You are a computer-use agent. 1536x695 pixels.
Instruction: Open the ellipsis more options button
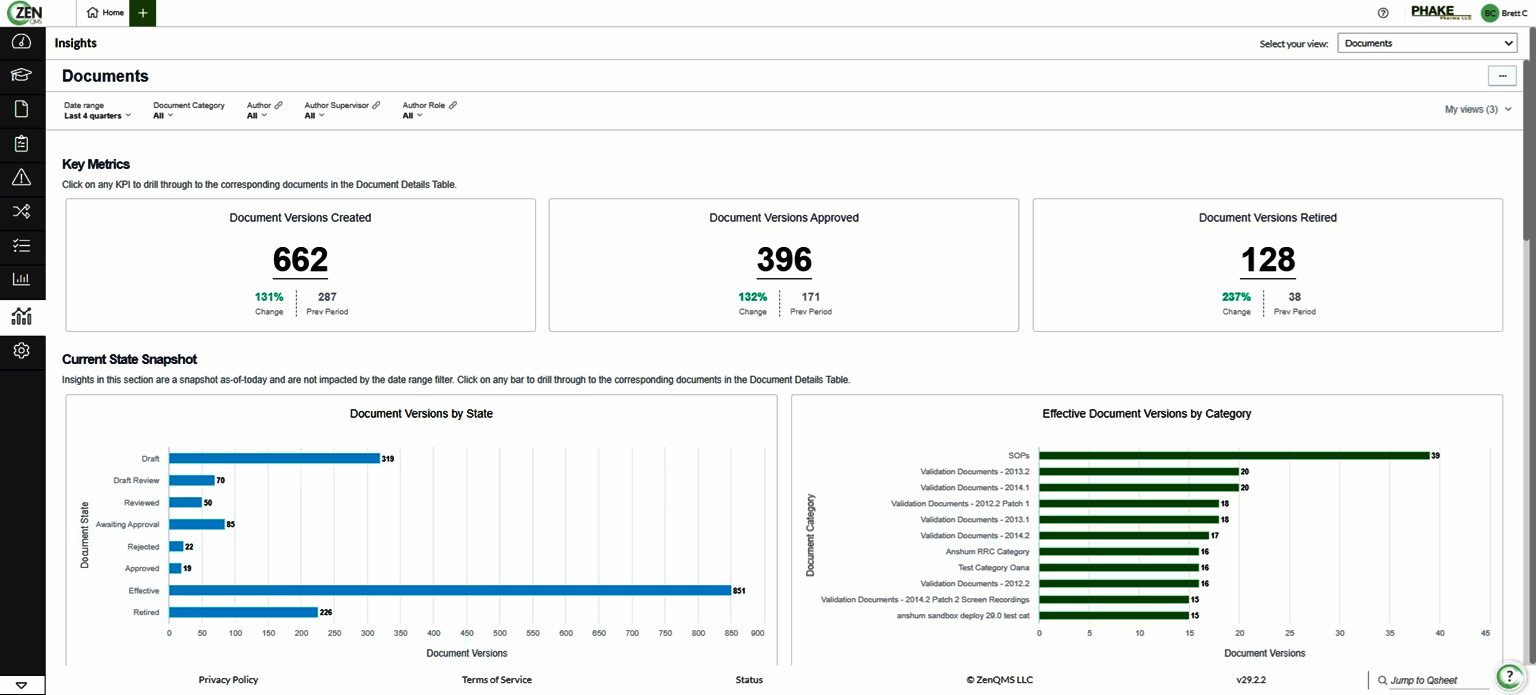1502,76
